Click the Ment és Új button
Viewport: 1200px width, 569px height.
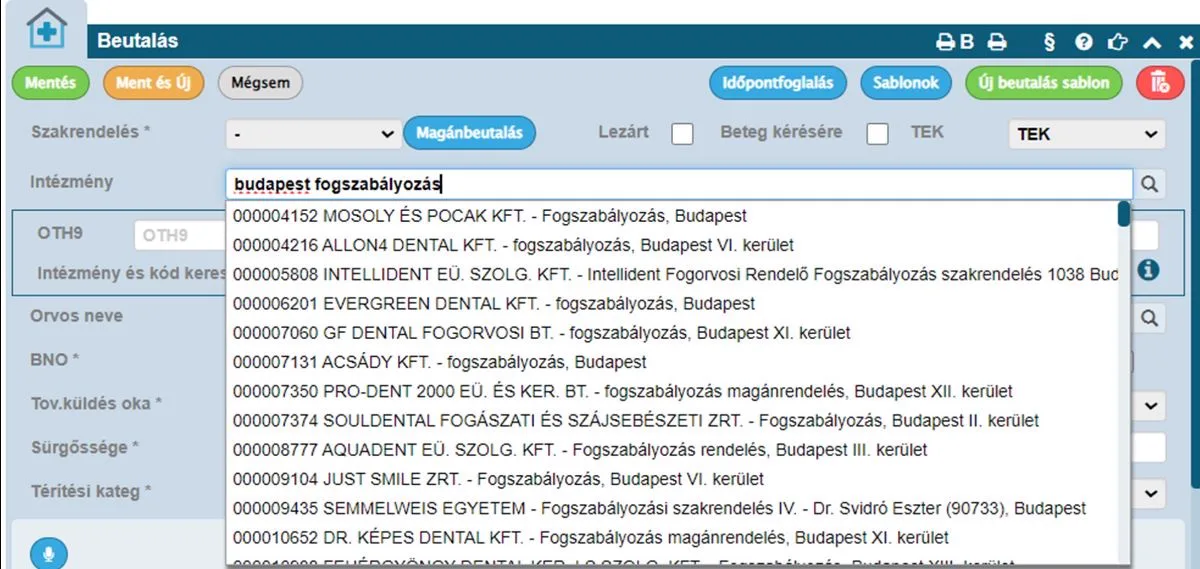coord(153,83)
